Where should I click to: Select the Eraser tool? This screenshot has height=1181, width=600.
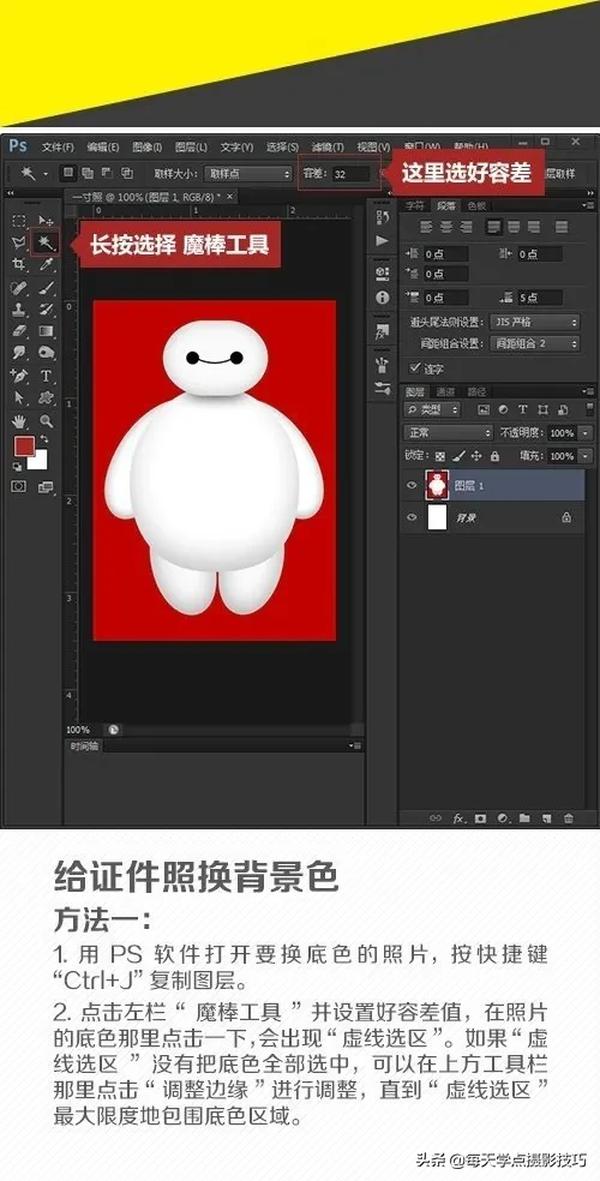point(20,331)
